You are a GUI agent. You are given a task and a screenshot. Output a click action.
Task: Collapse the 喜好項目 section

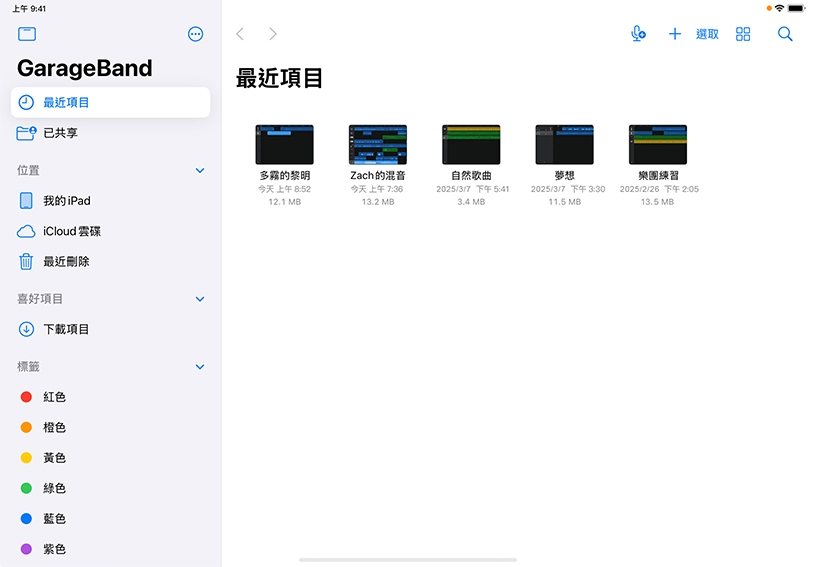200,299
